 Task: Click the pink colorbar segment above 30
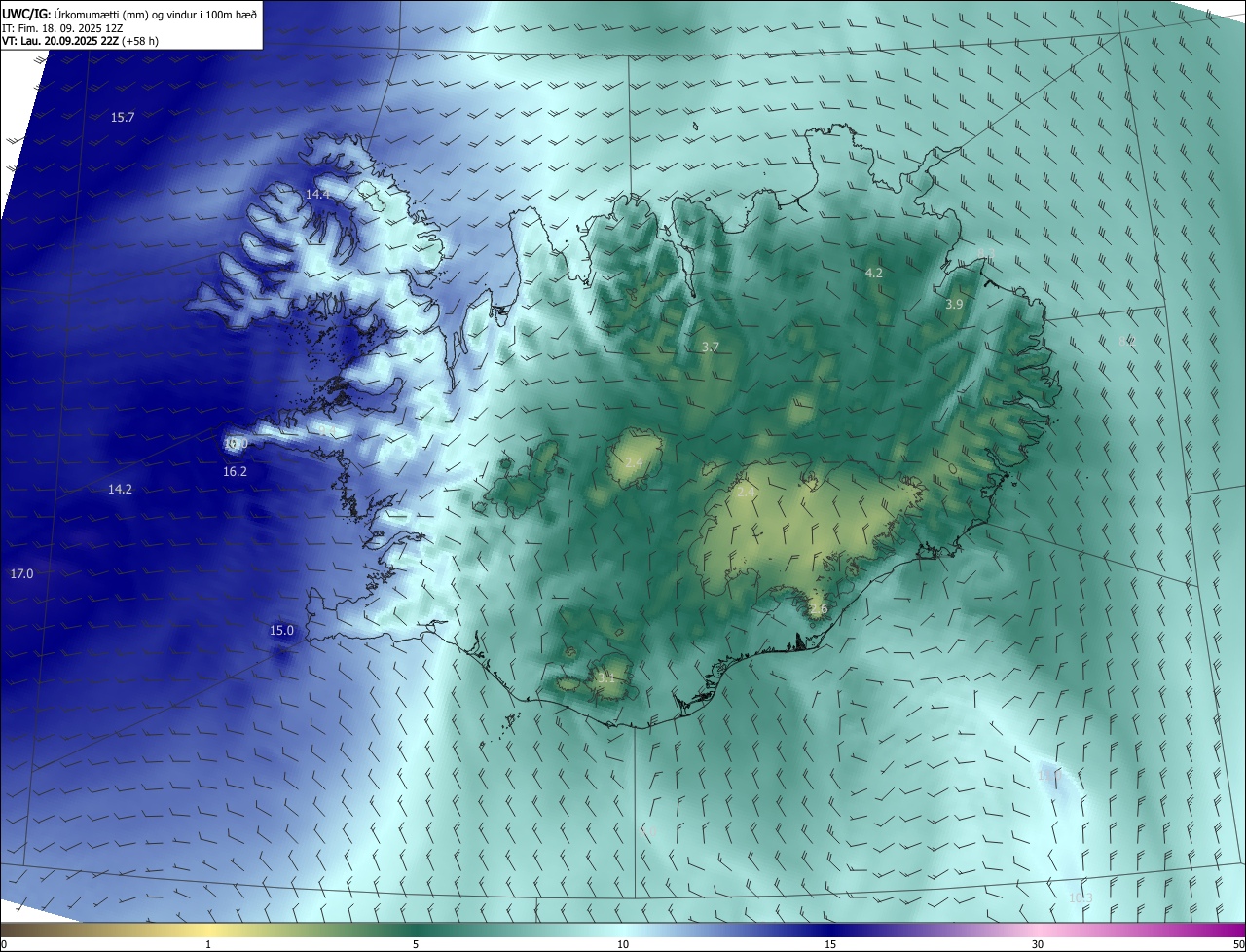click(1038, 930)
